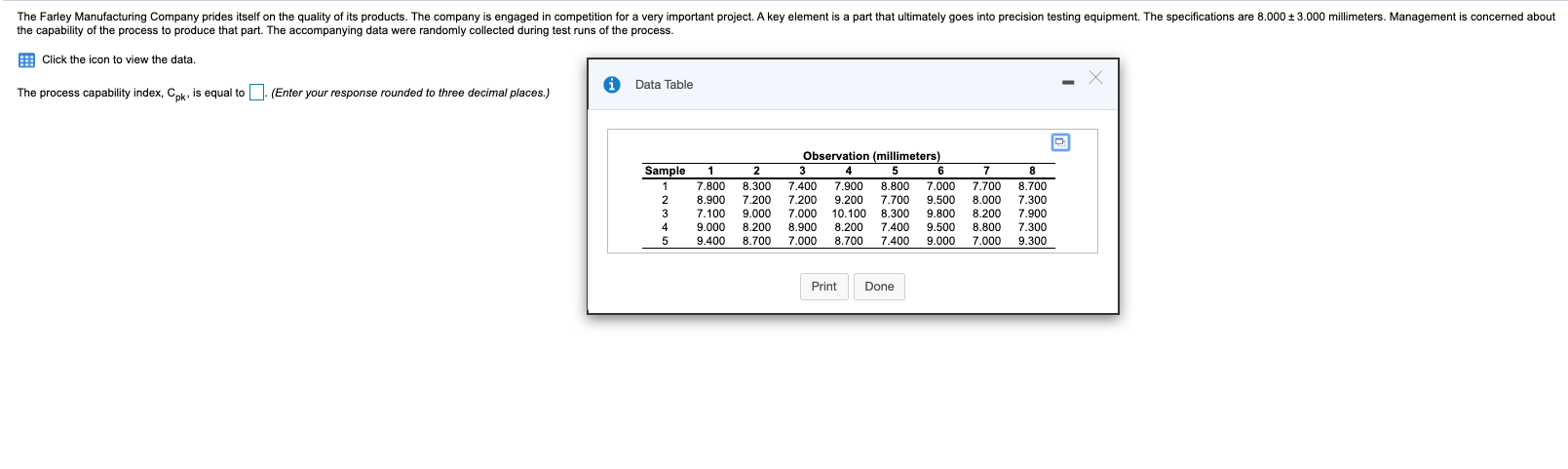Click column header 8 in the table
1568x469 pixels.
pyautogui.click(x=1032, y=171)
